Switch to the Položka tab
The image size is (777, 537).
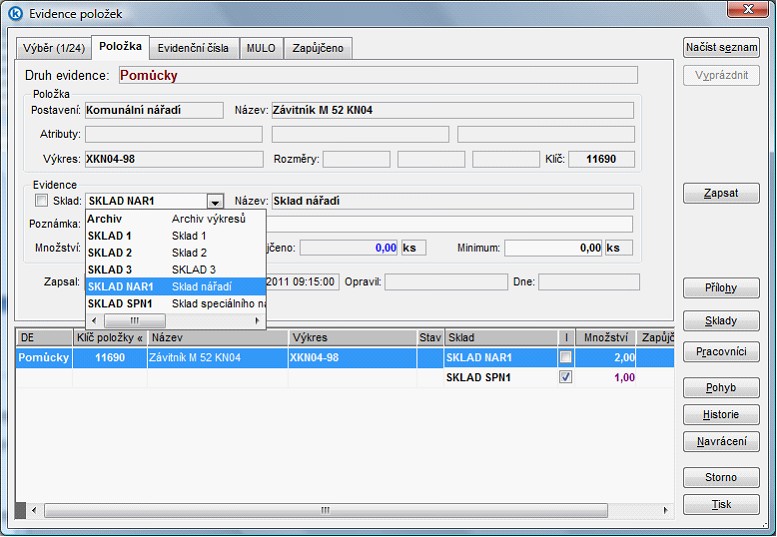[x=120, y=47]
